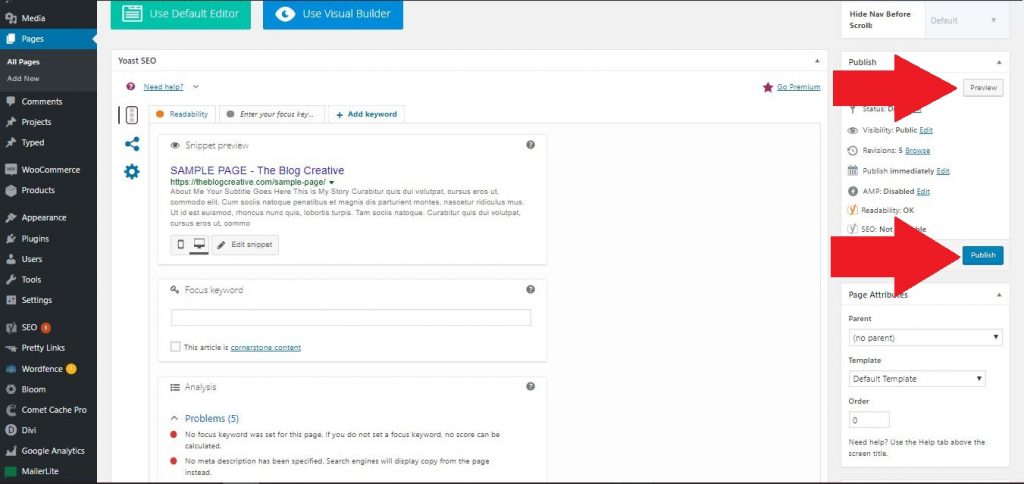Click the WooCommerce icon in sidebar
The height and width of the screenshot is (484, 1024).
pyautogui.click(x=10, y=170)
